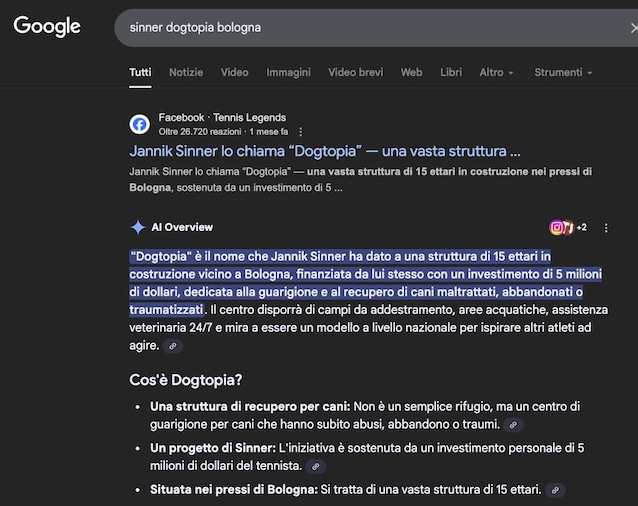Open the AI Overview three-dot menu

tap(606, 228)
